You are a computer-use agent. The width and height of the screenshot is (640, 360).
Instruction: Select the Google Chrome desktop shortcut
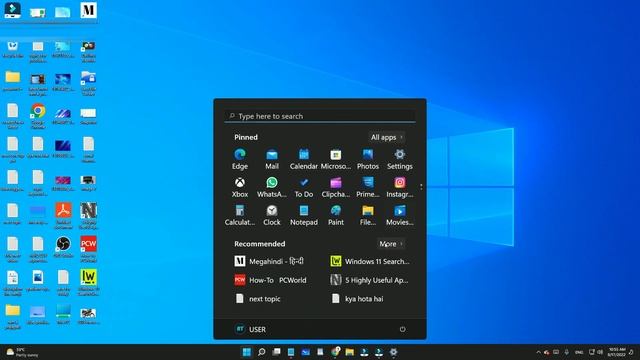point(38,116)
